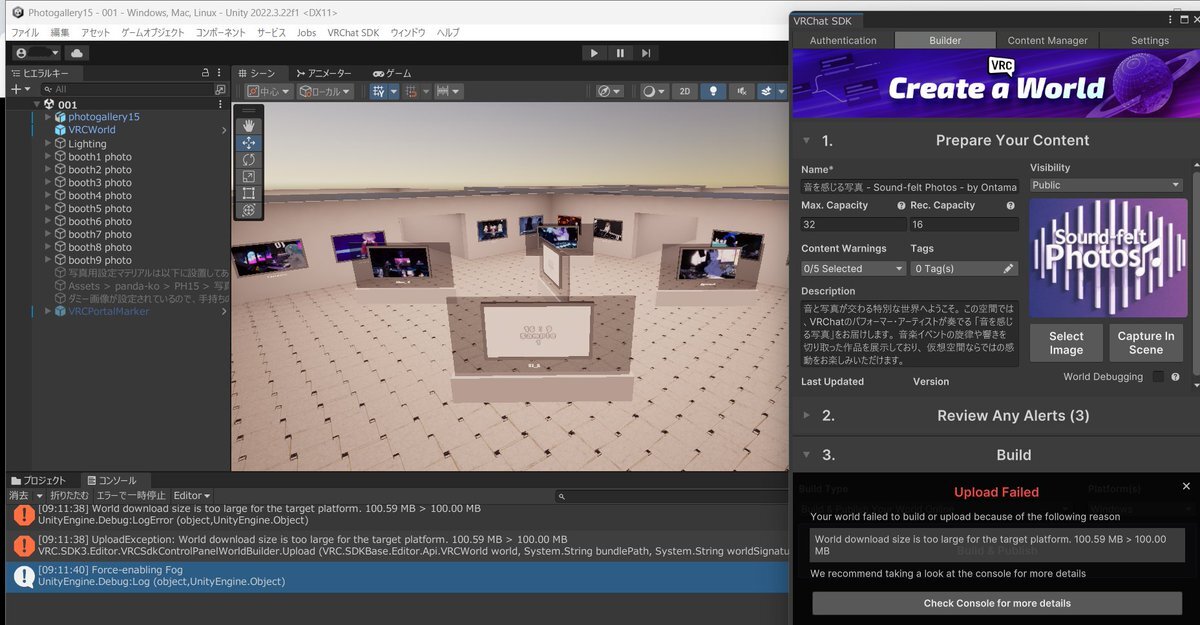Open the Content Manager tab
This screenshot has width=1200, height=625.
coord(1047,40)
